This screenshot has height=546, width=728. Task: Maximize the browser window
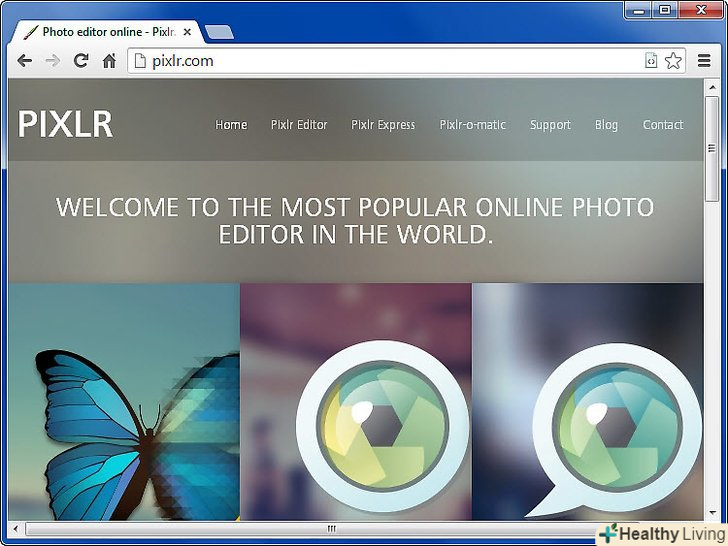pyautogui.click(x=665, y=10)
